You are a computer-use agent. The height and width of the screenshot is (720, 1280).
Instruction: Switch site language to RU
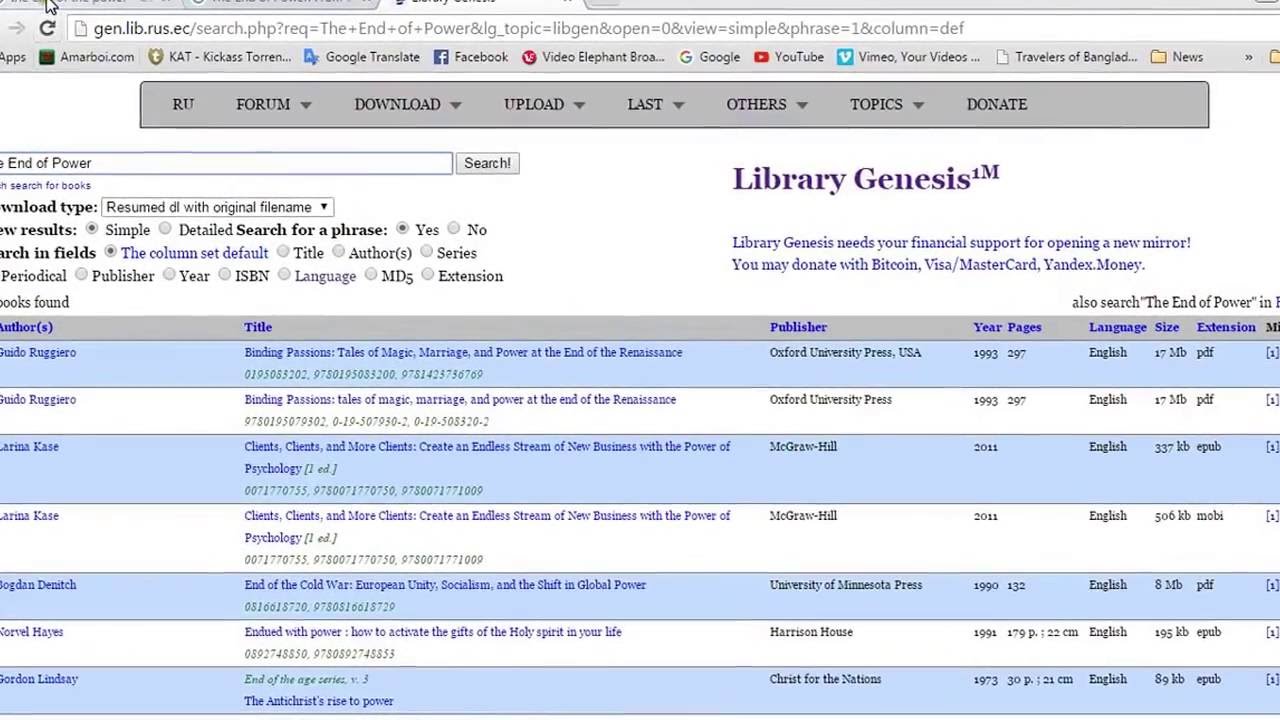[x=183, y=104]
